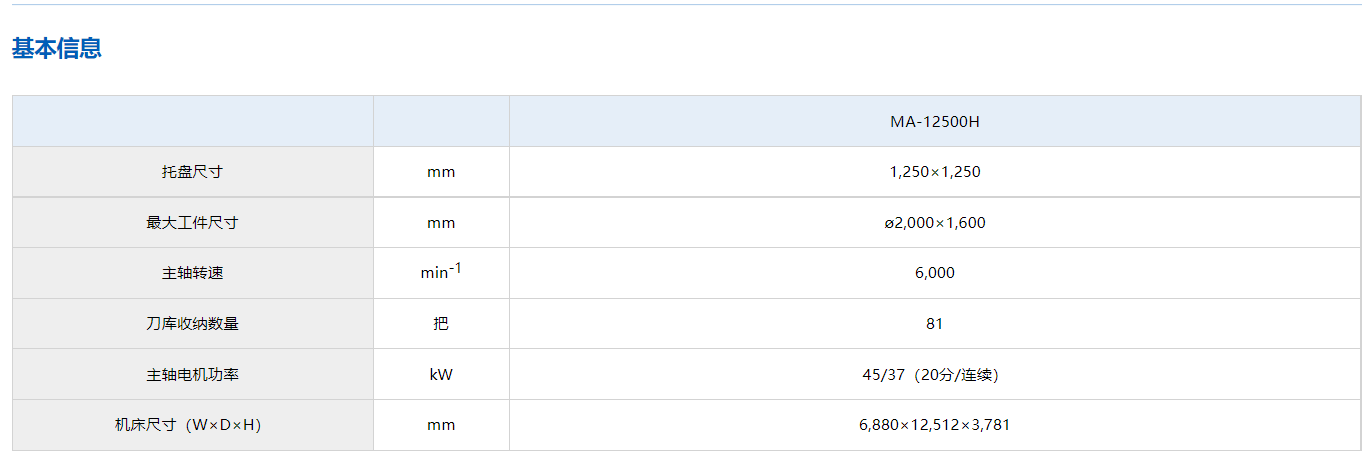
Task: Click the mm unit in 托盘尺寸 row
Action: 441,172
